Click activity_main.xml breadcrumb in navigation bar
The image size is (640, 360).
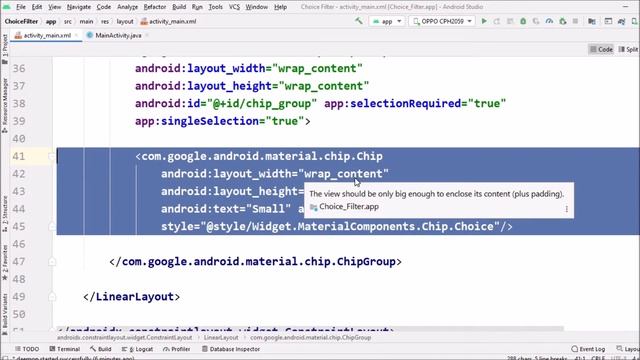[168, 21]
